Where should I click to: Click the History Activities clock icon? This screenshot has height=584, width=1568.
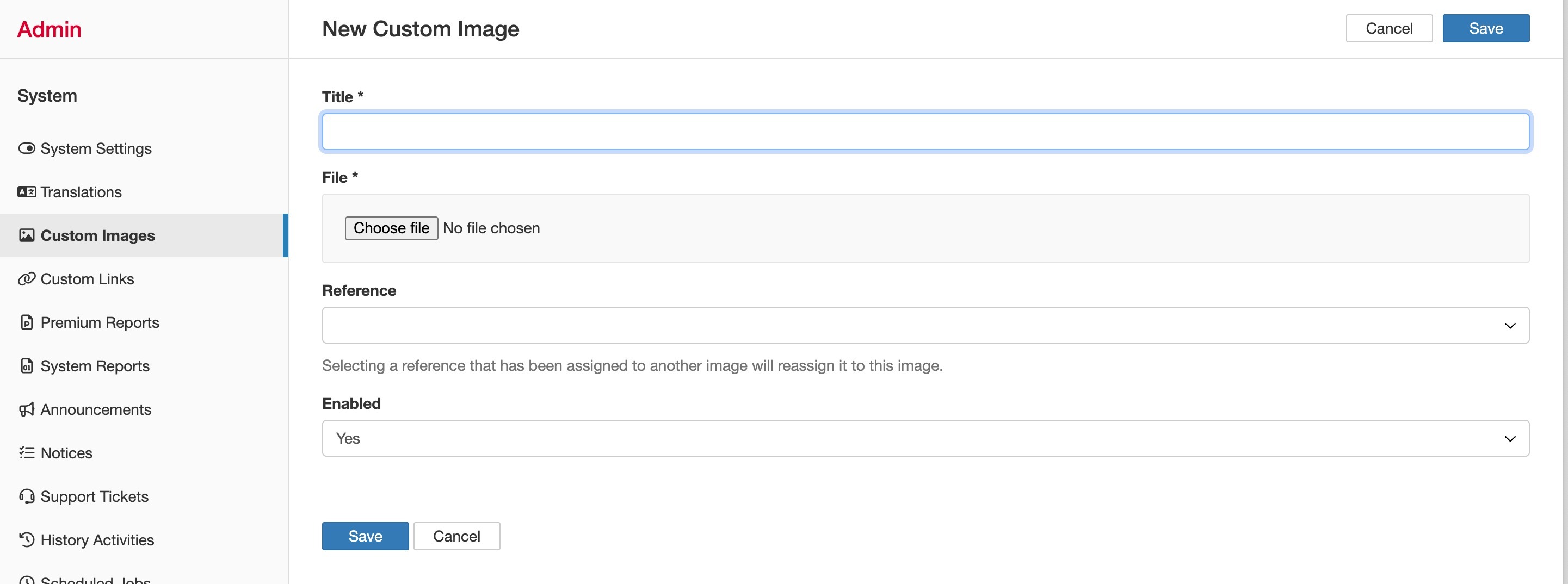27,539
